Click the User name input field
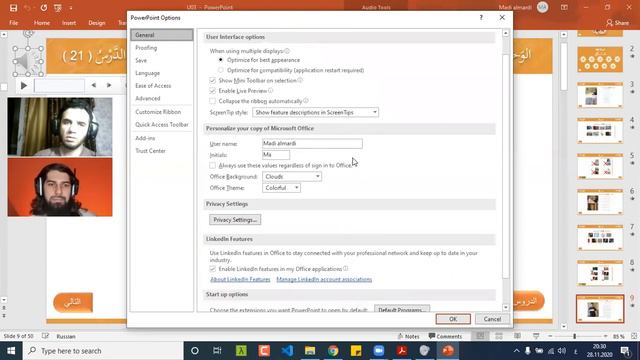This screenshot has height=360, width=640. [x=312, y=143]
